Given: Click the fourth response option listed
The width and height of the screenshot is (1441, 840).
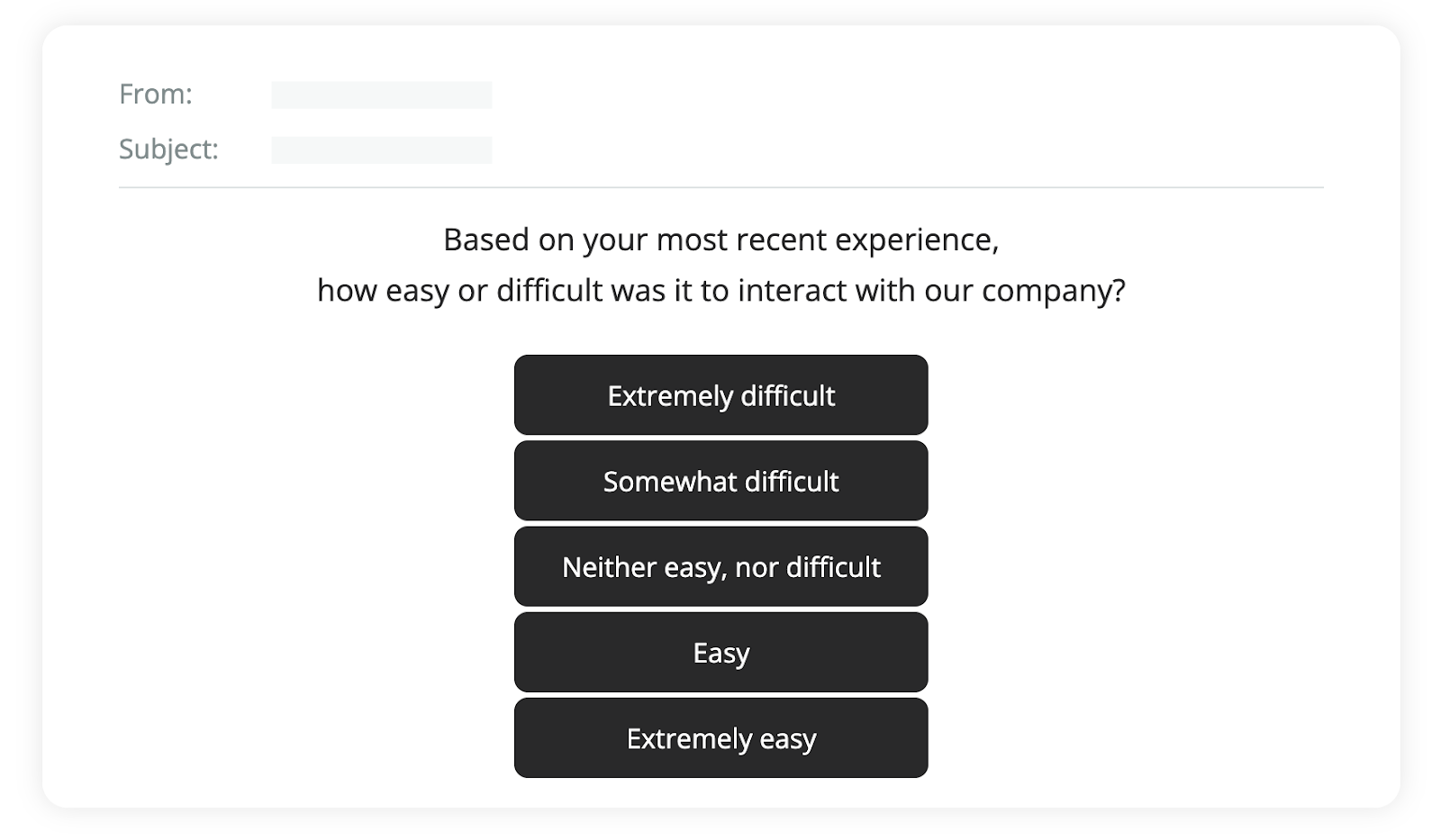Looking at the screenshot, I should click(720, 652).
